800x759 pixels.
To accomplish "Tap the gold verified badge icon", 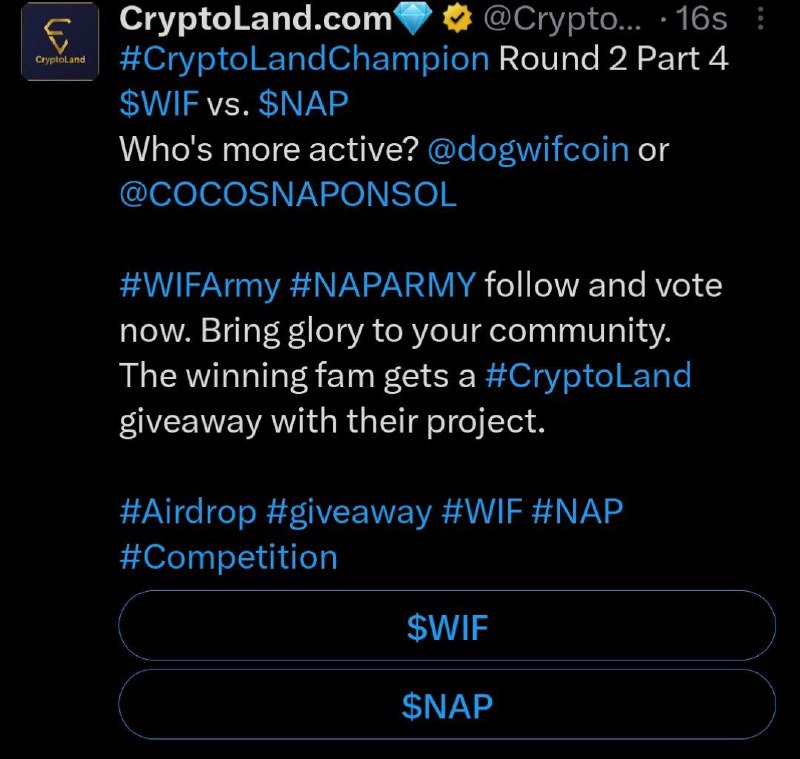I will pyautogui.click(x=457, y=19).
